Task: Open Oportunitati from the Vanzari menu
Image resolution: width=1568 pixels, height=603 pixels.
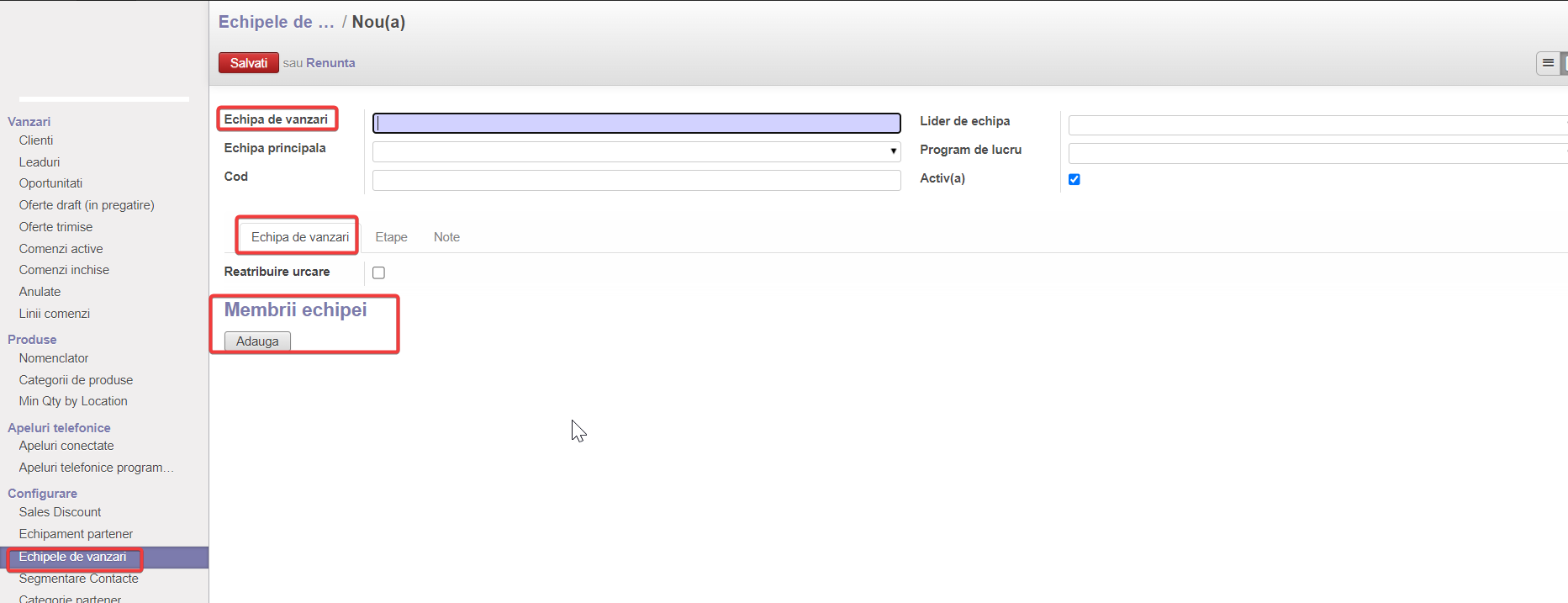Action: click(x=50, y=183)
